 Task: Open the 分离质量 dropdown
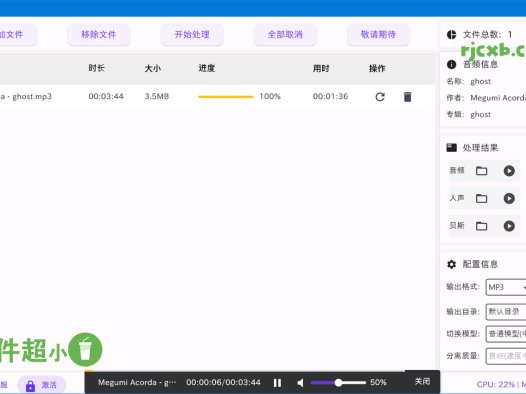pyautogui.click(x=506, y=356)
